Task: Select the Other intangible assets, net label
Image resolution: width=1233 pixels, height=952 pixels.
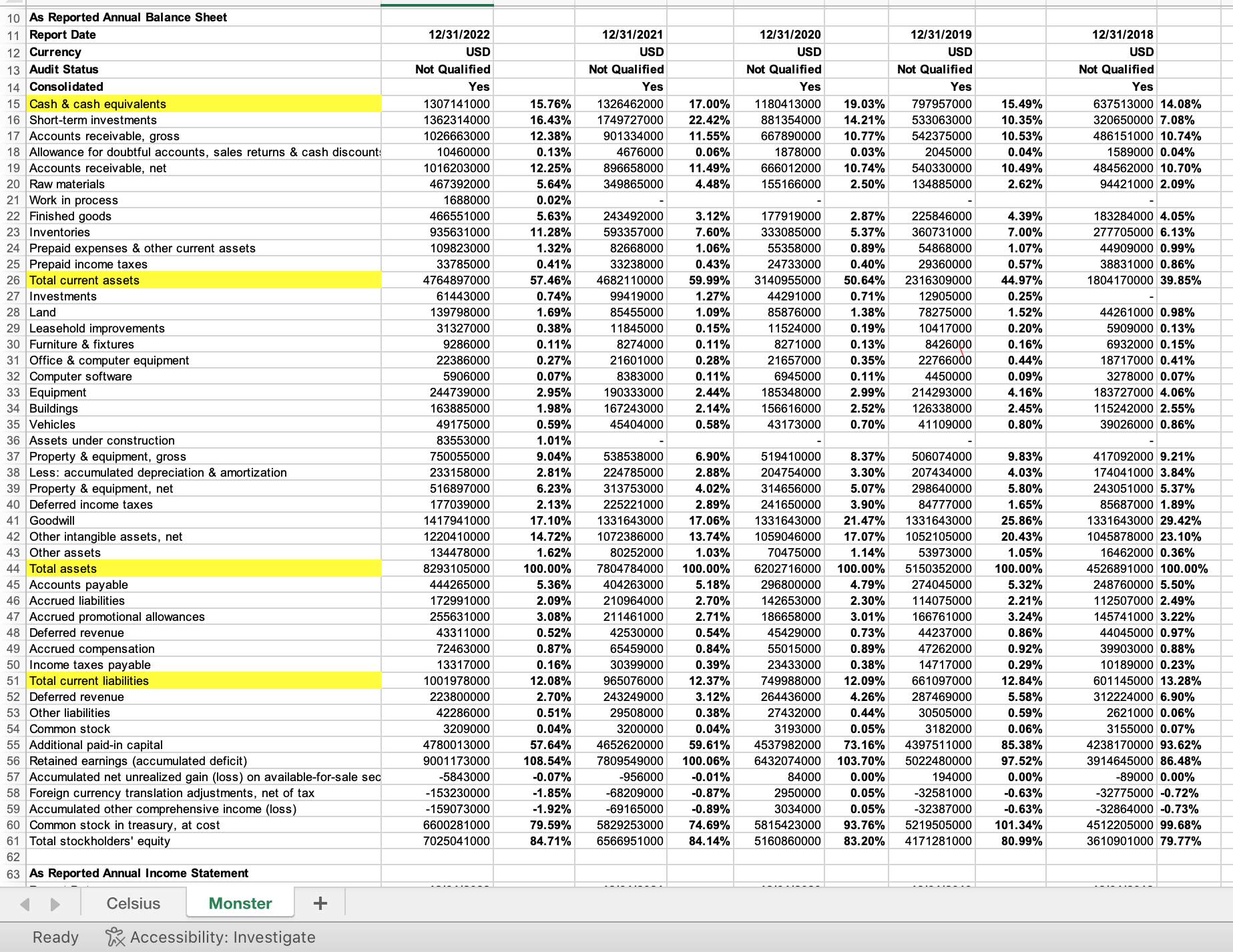Action: click(x=204, y=537)
